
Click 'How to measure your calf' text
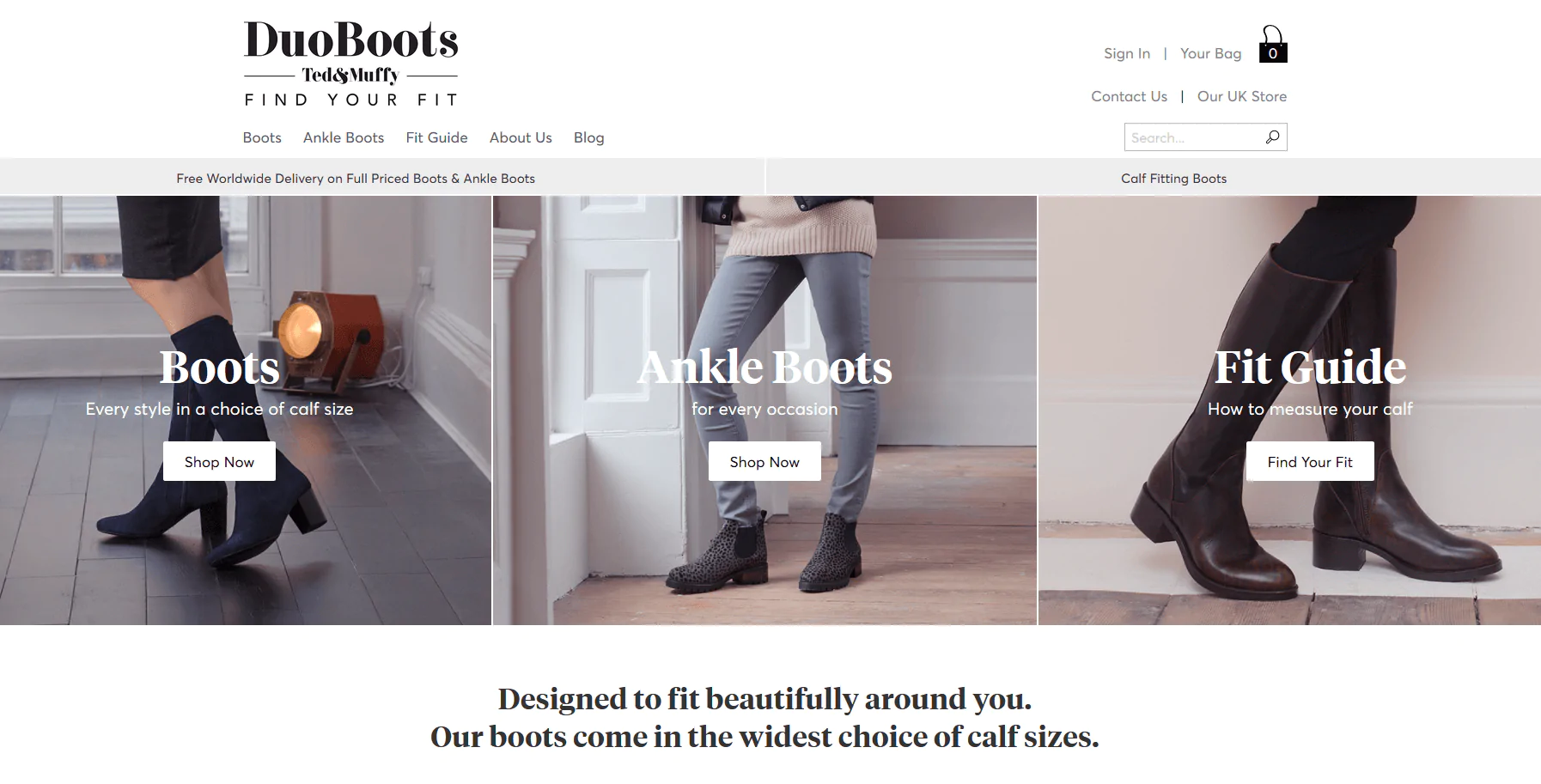[1310, 410]
